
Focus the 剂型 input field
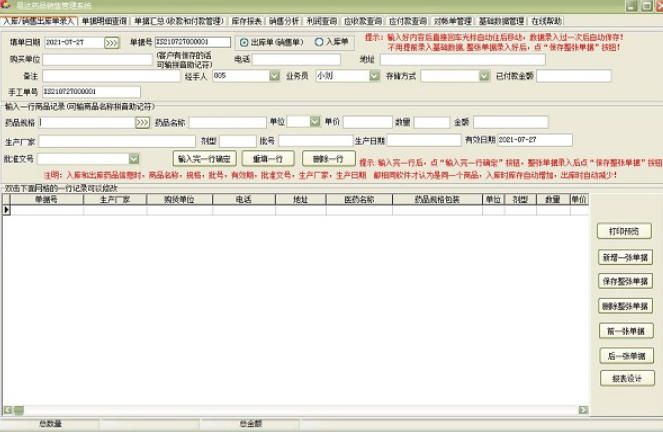[238, 141]
